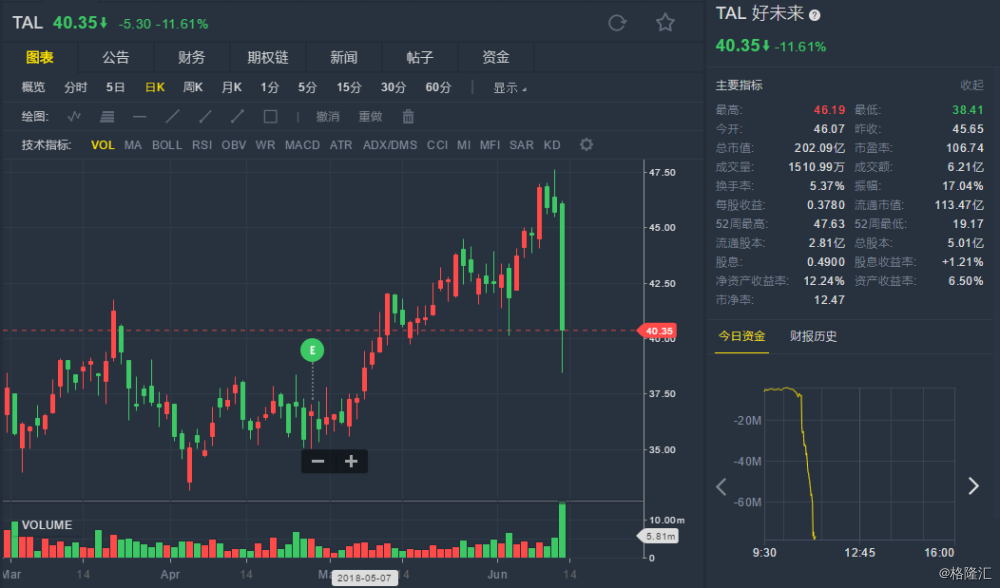
Task: Select the diagonal trend line tool
Action: click(x=172, y=117)
